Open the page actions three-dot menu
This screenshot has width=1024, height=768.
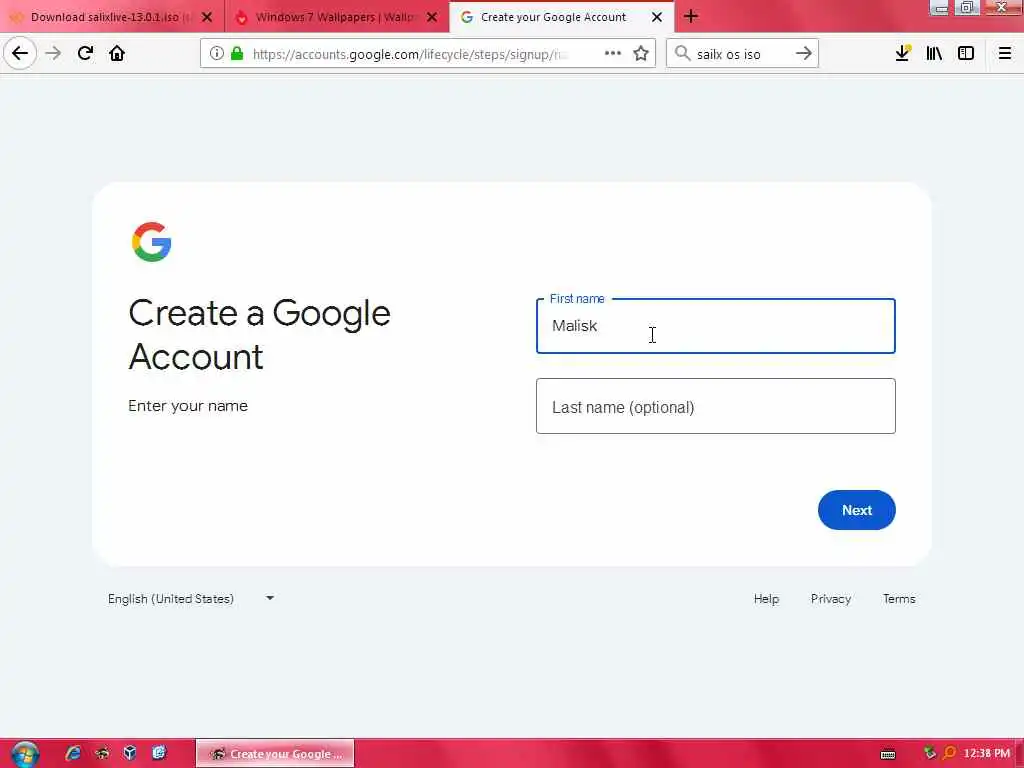613,54
